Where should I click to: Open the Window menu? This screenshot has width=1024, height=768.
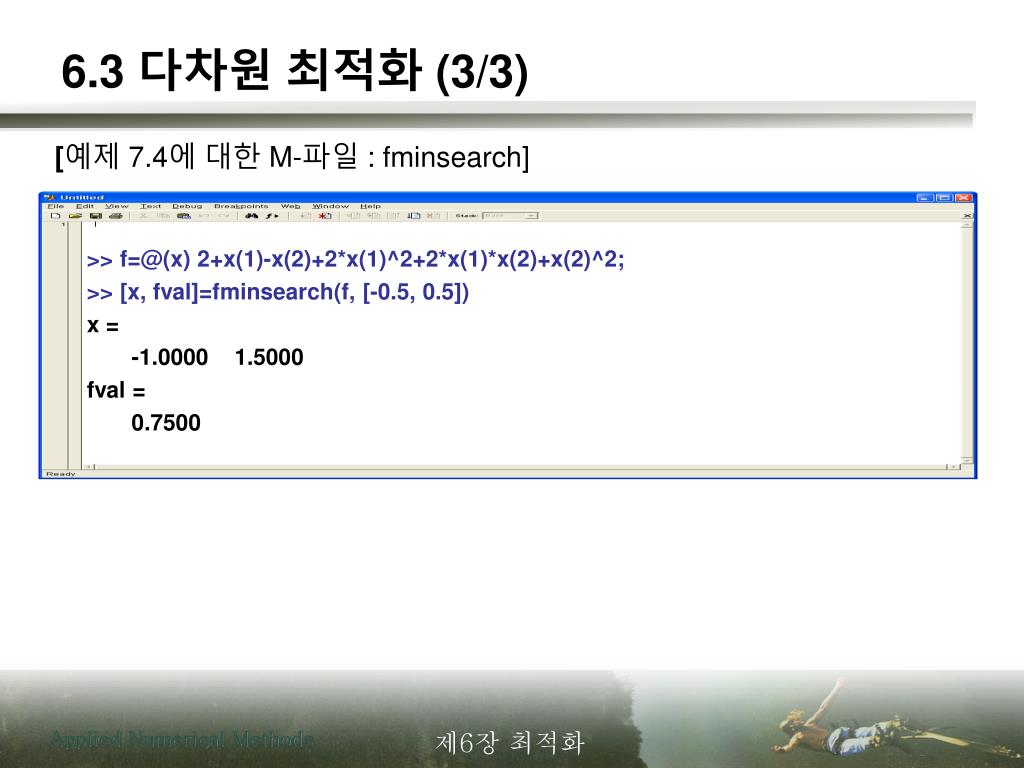click(x=330, y=206)
